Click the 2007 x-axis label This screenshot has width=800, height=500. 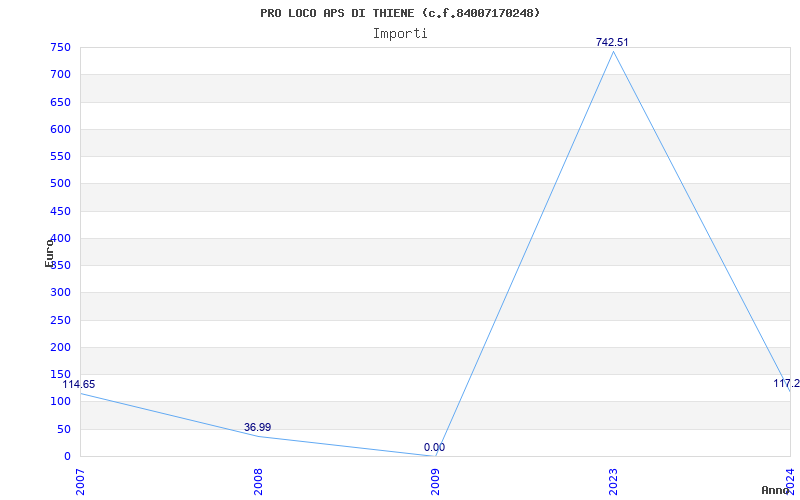point(80,482)
